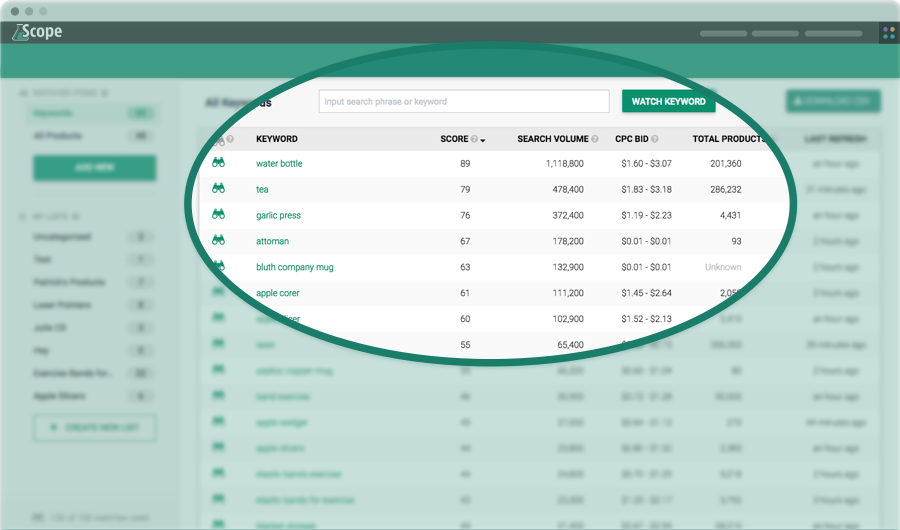Click the CREATE NEW LIST button
This screenshot has width=900, height=530.
point(95,428)
